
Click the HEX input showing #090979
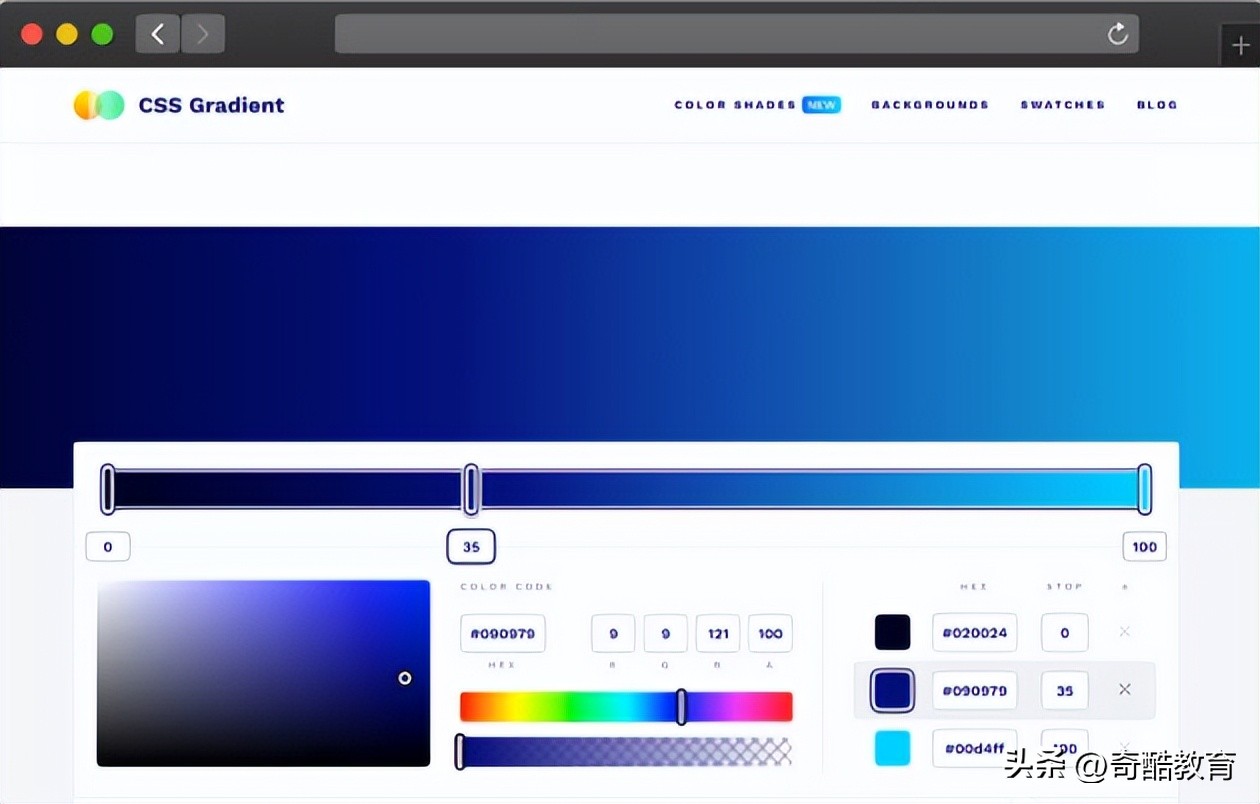click(x=502, y=633)
